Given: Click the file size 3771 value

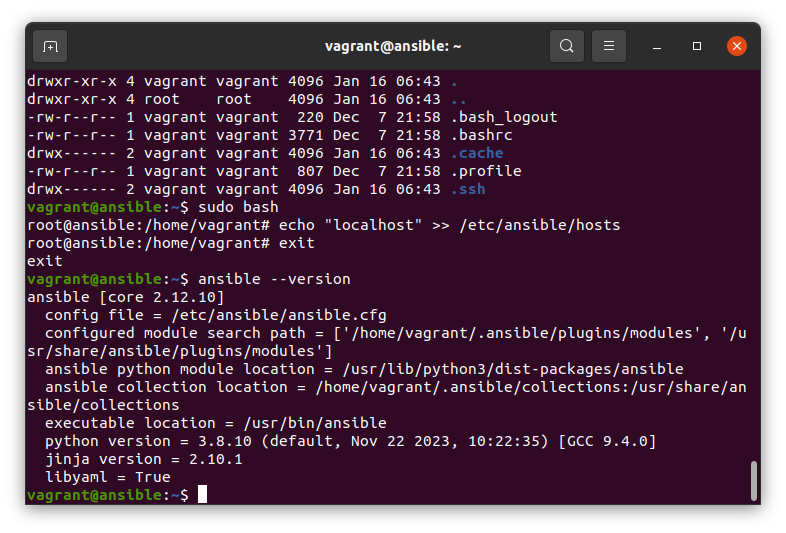Looking at the screenshot, I should 305,135.
